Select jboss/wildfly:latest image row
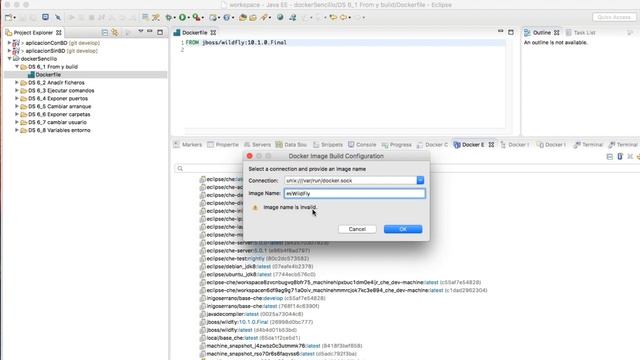 pyautogui.click(x=249, y=330)
